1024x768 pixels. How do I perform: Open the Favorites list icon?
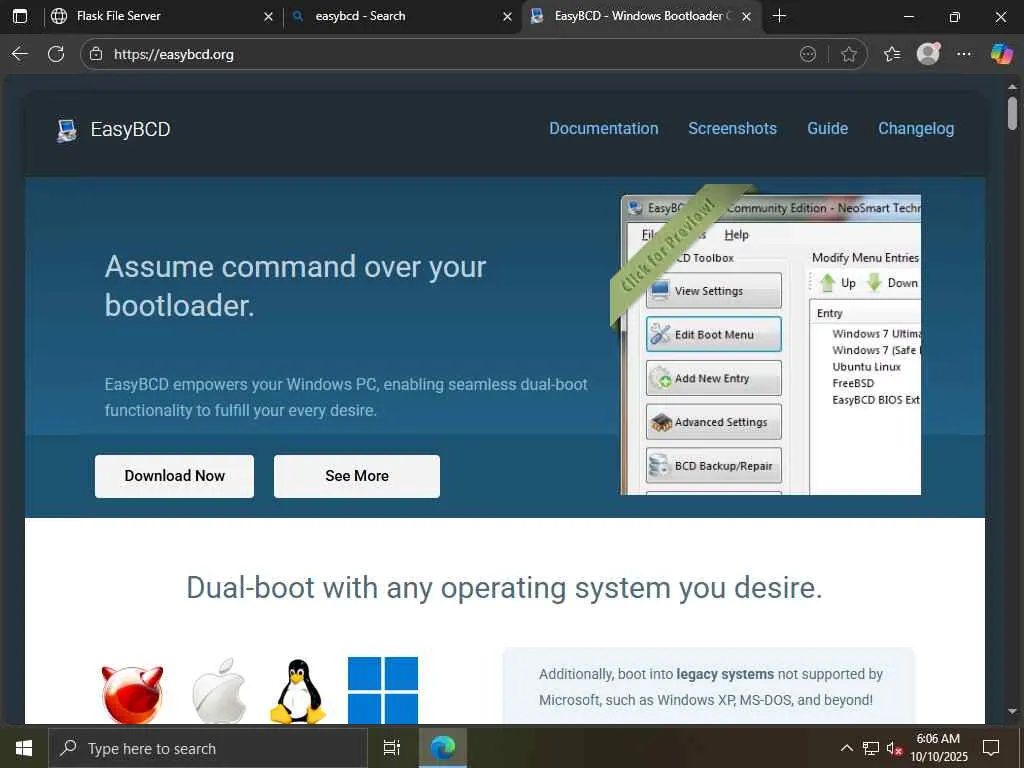tap(891, 54)
